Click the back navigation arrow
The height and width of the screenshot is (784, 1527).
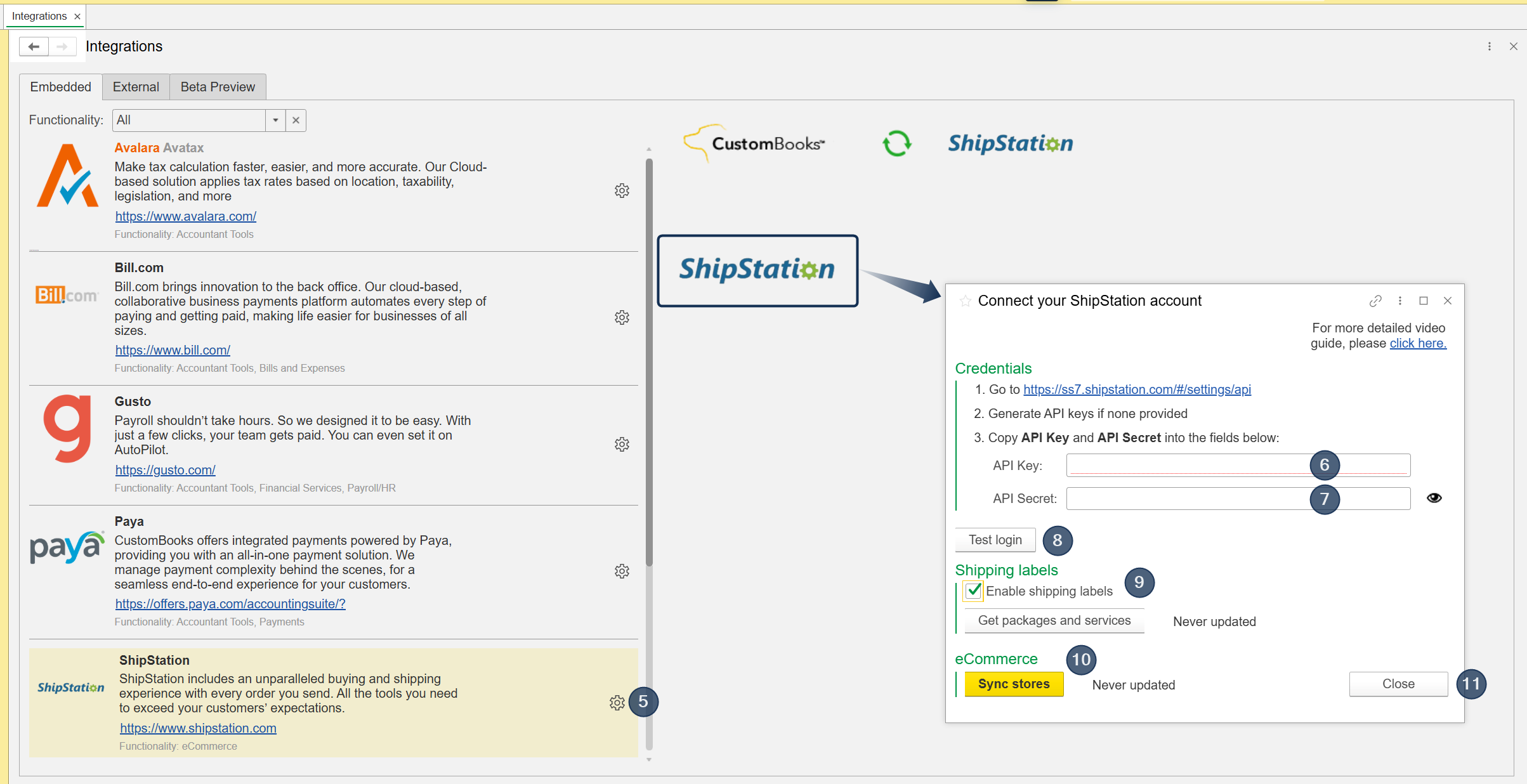(34, 46)
